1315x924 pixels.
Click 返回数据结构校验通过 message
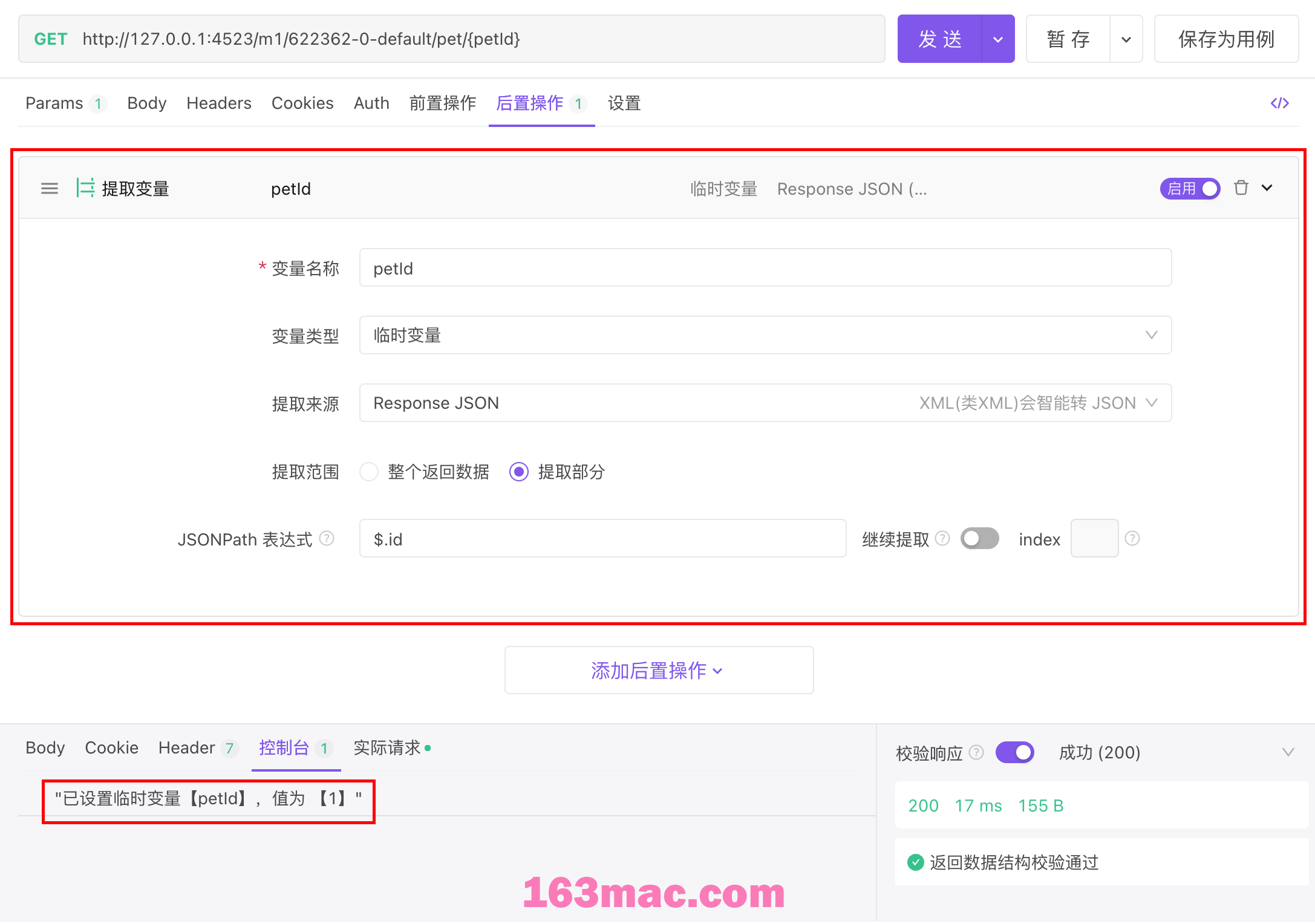1014,862
